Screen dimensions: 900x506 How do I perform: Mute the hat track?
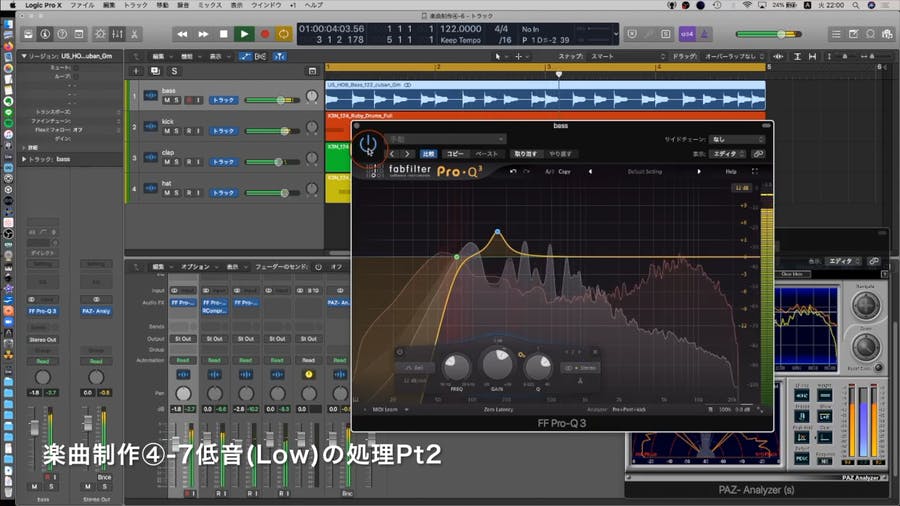coord(168,193)
